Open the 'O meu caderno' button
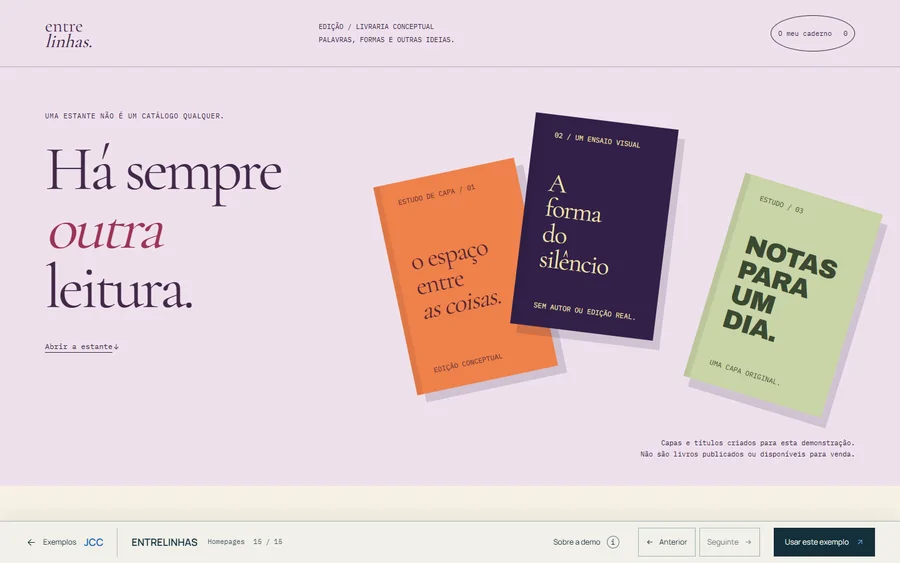900x563 pixels. (812, 33)
